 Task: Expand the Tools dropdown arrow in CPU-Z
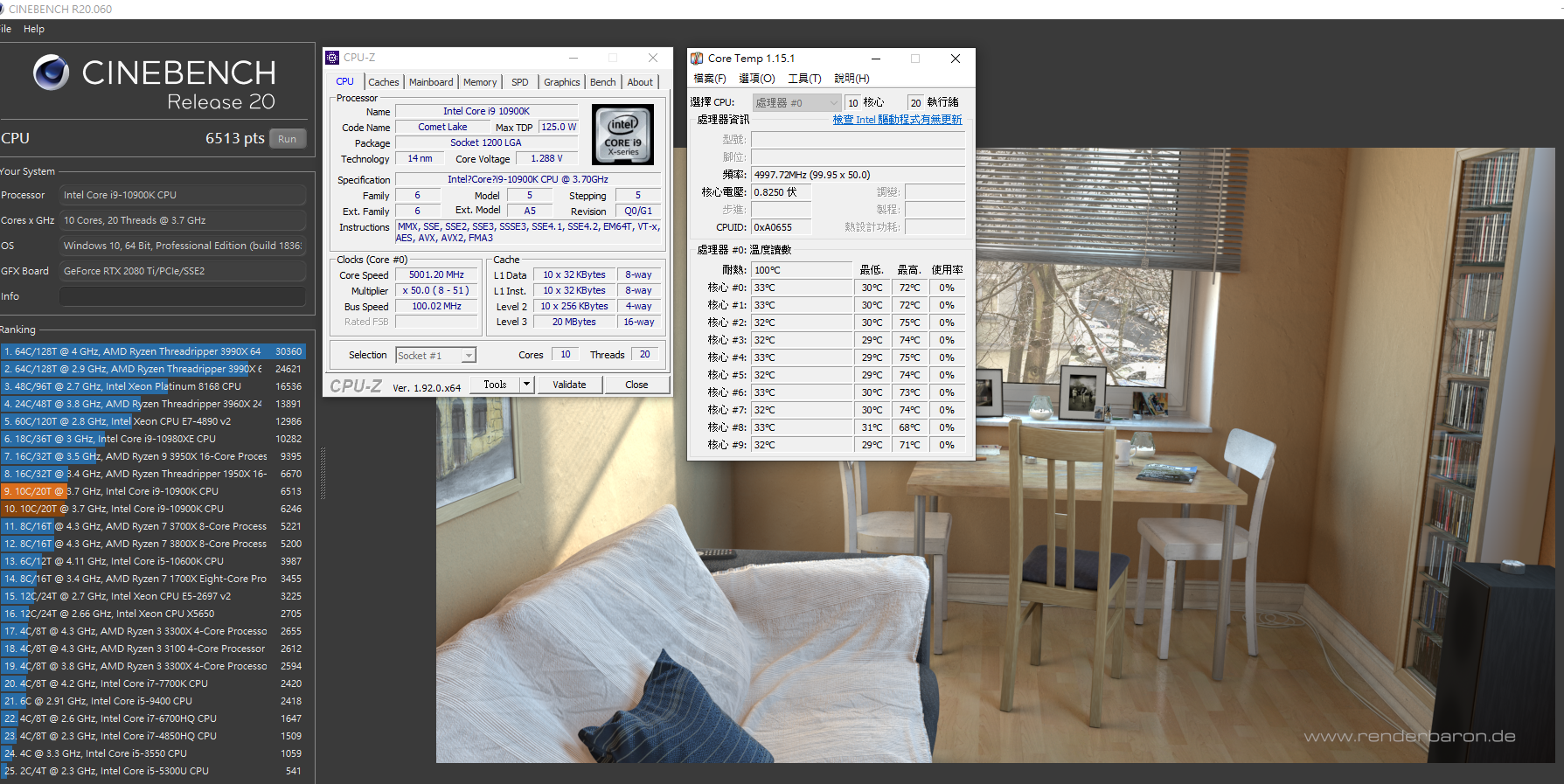[x=526, y=385]
